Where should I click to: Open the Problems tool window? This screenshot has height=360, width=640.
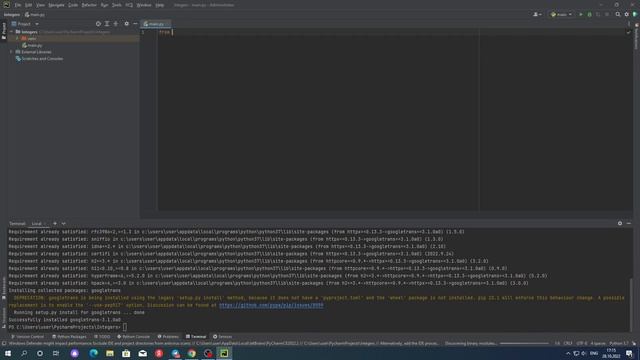click(168, 337)
